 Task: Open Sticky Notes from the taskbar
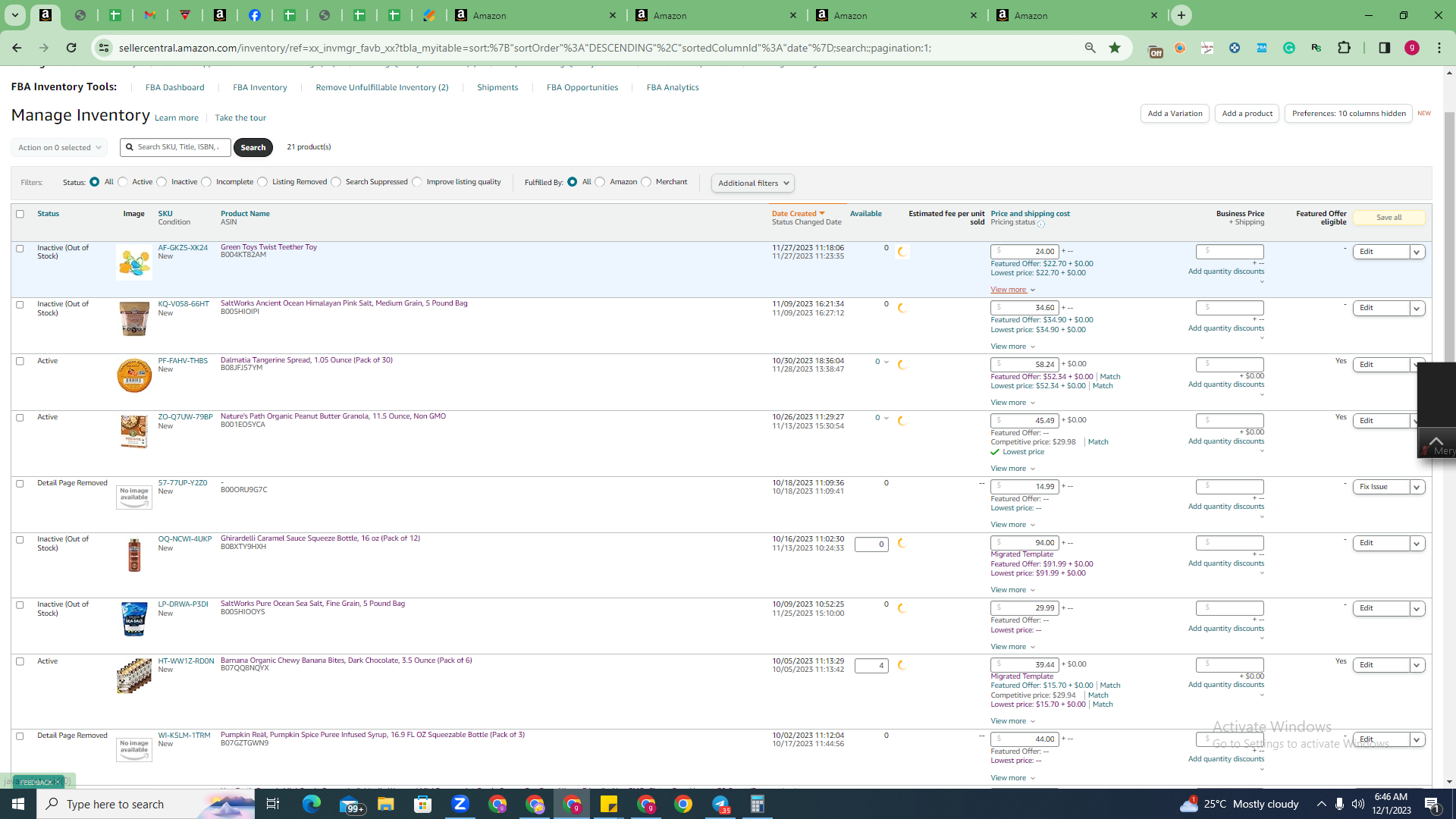point(609,804)
